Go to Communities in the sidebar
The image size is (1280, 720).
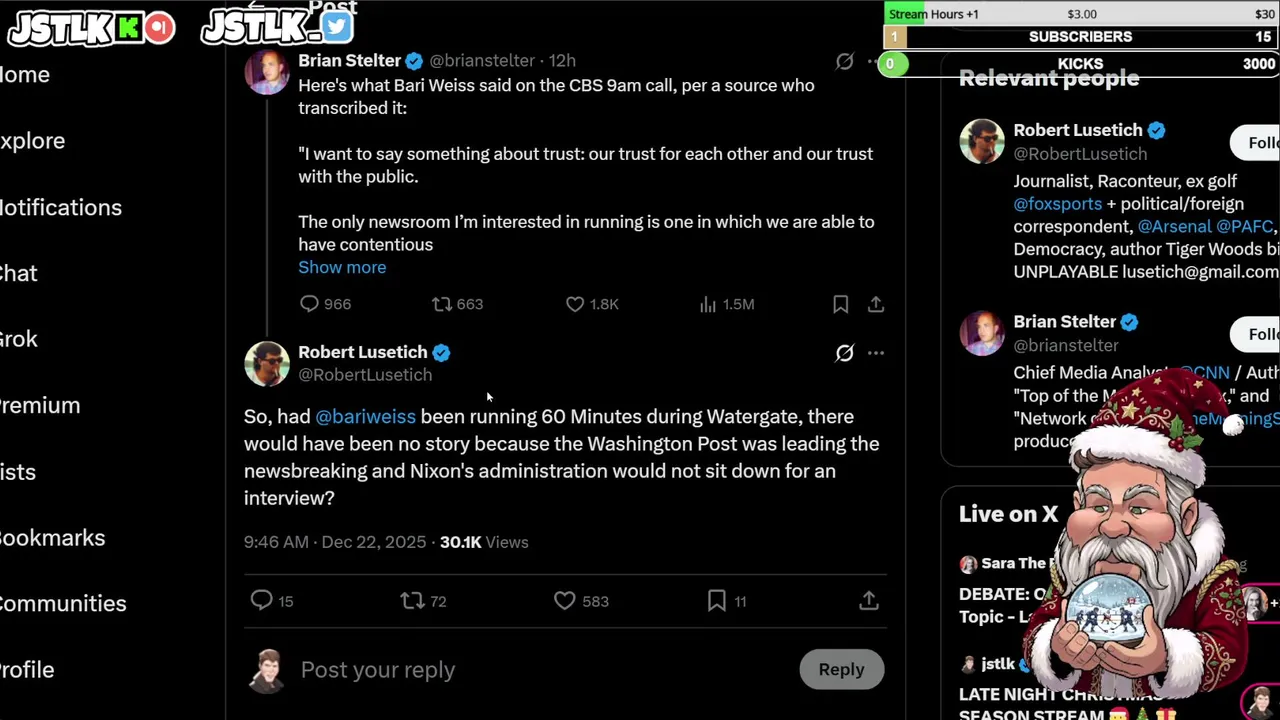62,604
